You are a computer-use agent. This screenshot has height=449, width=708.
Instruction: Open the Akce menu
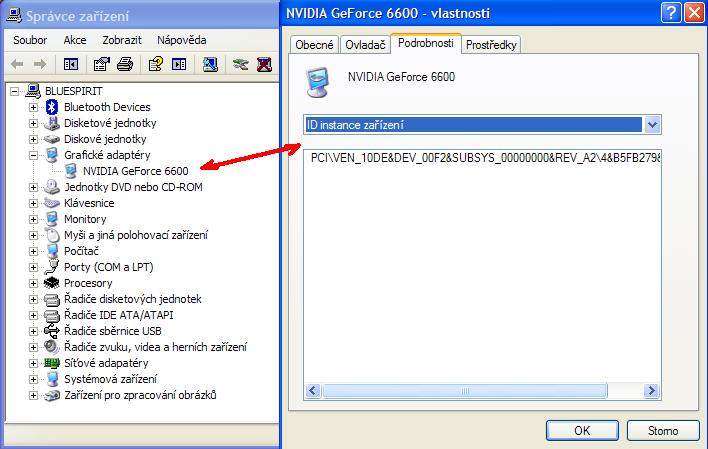[75, 40]
